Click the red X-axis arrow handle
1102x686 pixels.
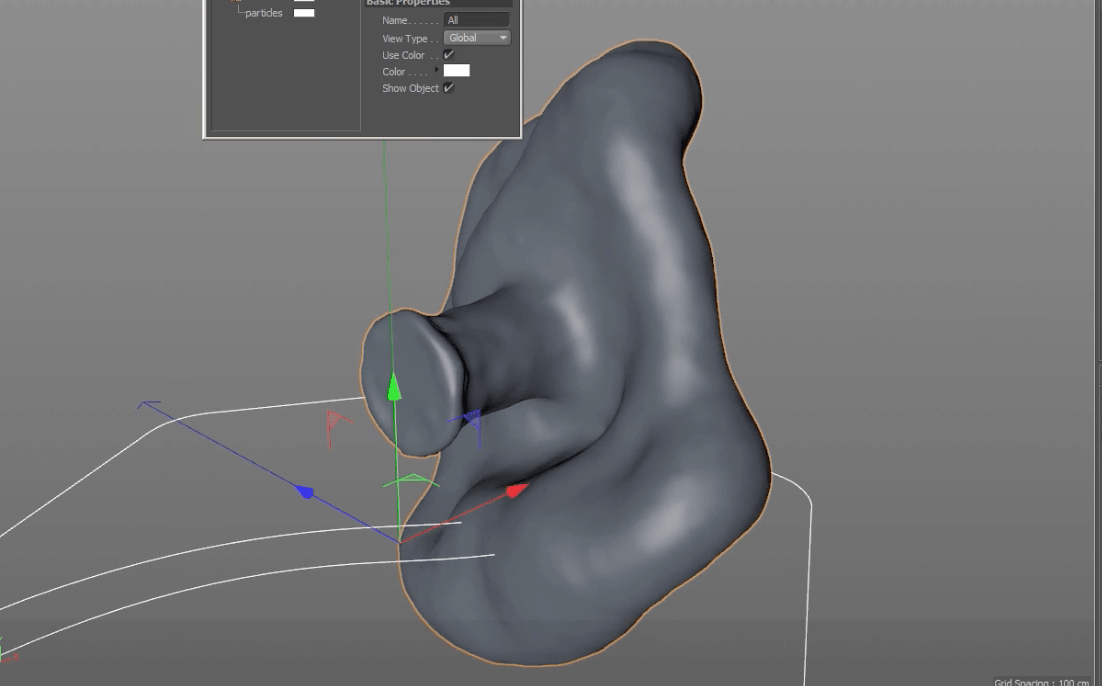click(x=517, y=490)
